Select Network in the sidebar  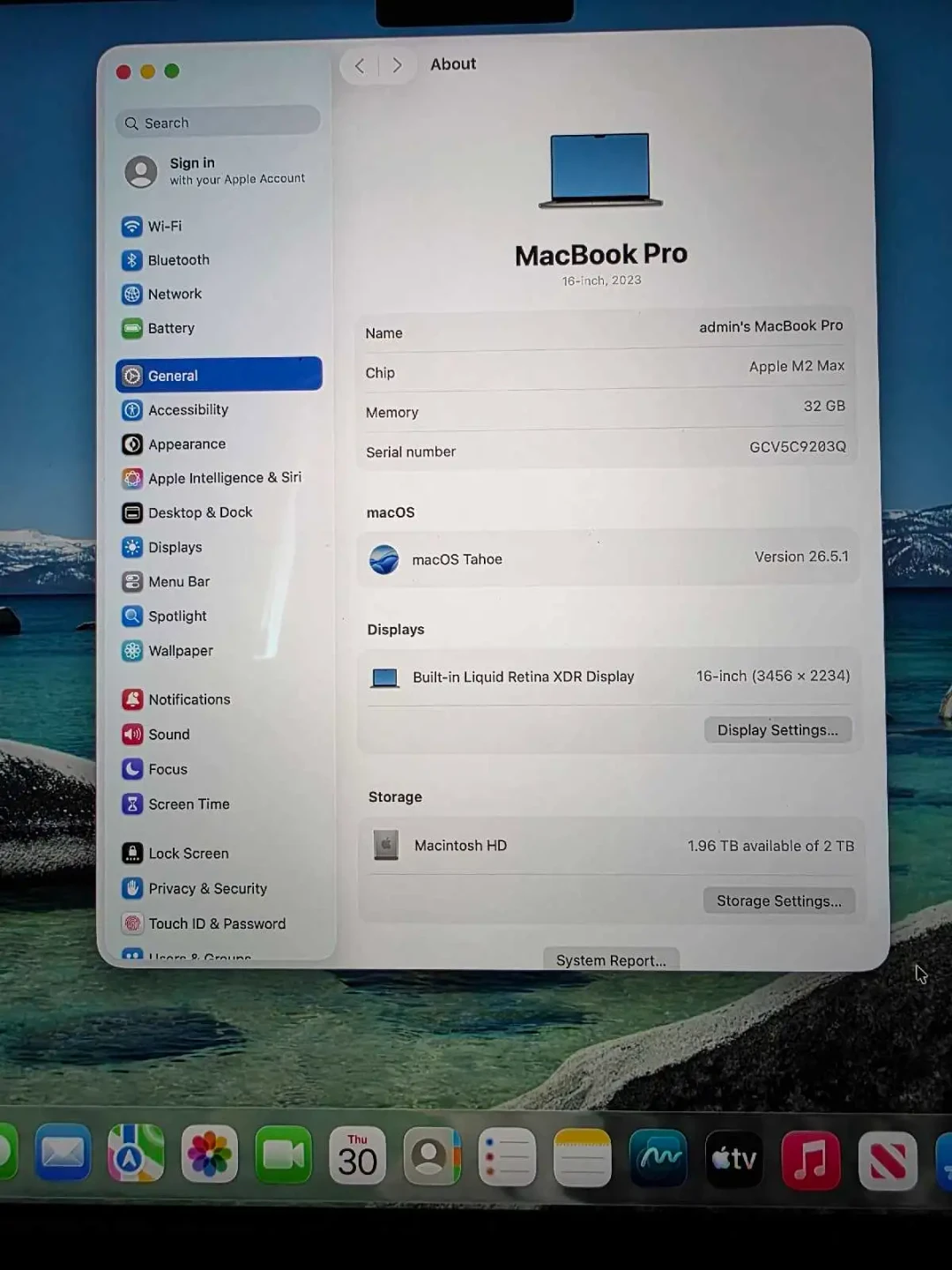click(x=219, y=294)
